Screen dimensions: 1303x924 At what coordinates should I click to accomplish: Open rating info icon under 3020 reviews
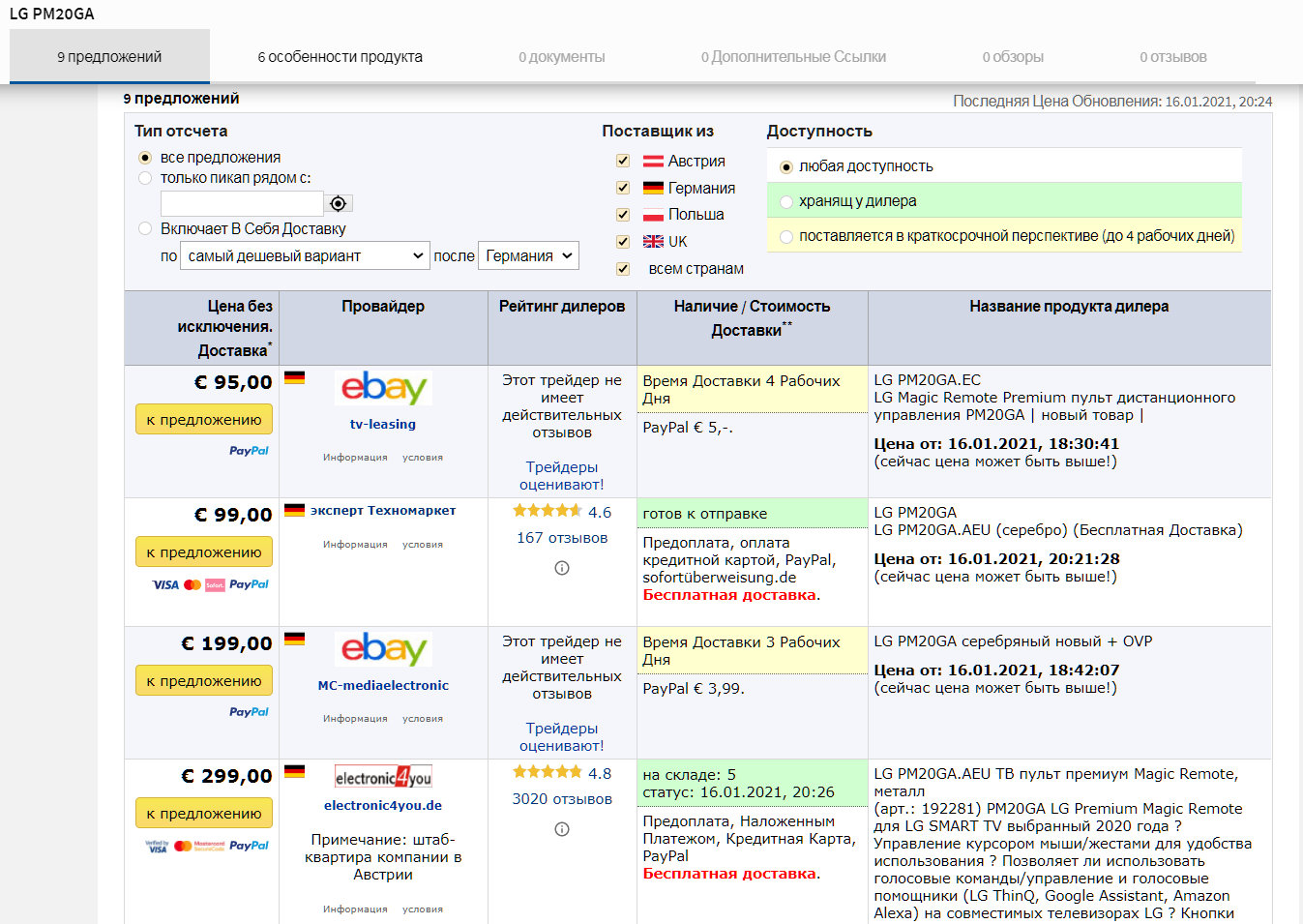pyautogui.click(x=562, y=829)
